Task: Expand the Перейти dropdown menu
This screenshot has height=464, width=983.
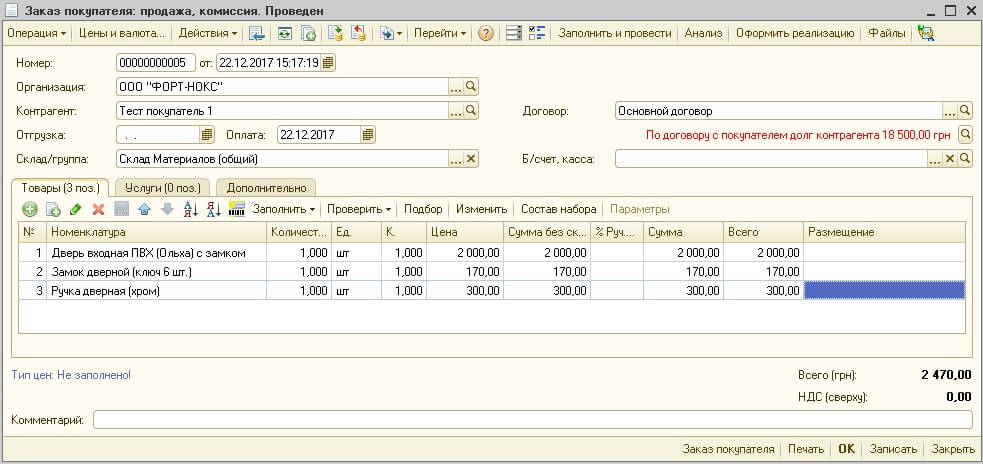Action: 439,33
